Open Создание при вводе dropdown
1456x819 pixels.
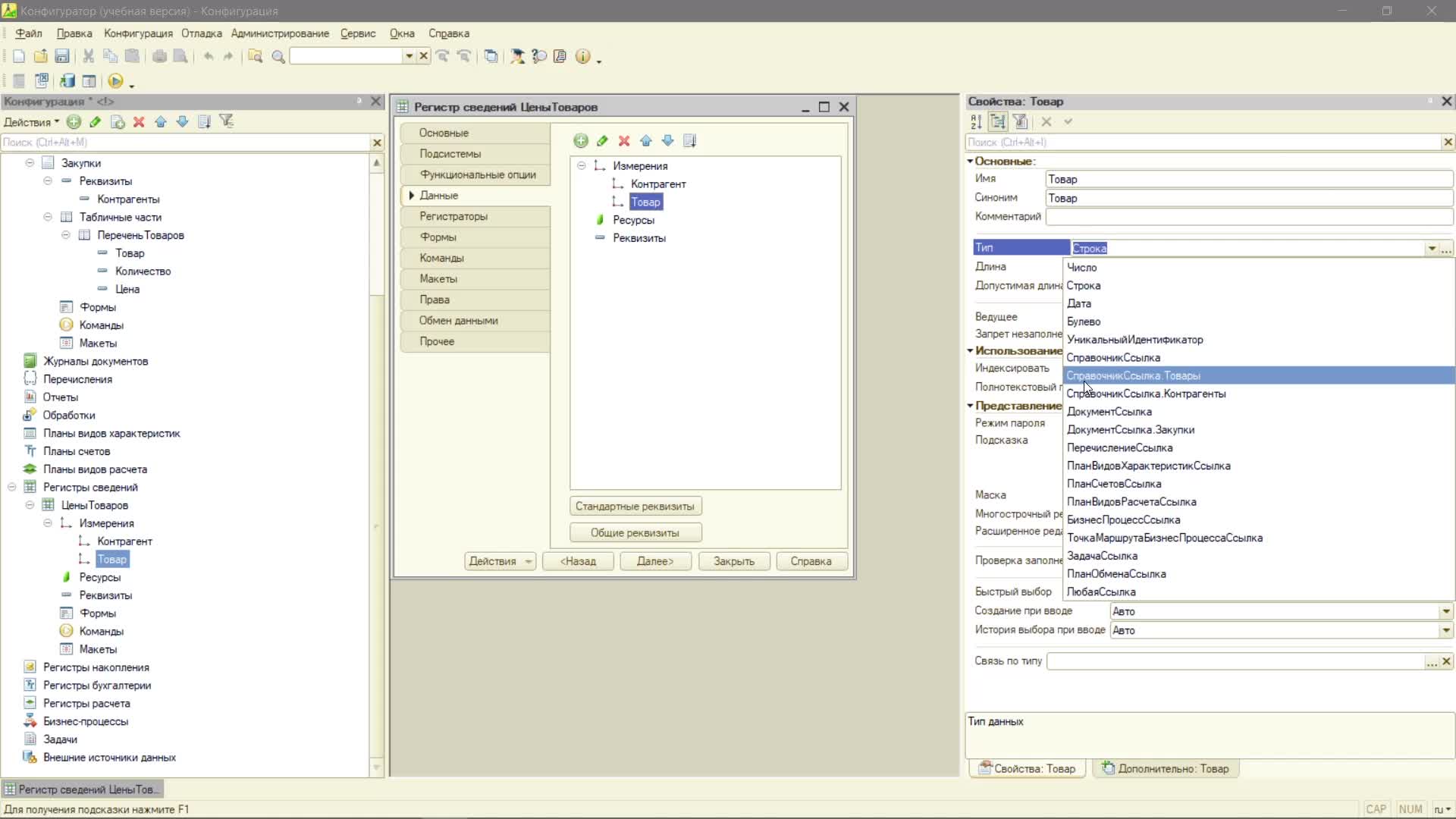click(x=1446, y=611)
